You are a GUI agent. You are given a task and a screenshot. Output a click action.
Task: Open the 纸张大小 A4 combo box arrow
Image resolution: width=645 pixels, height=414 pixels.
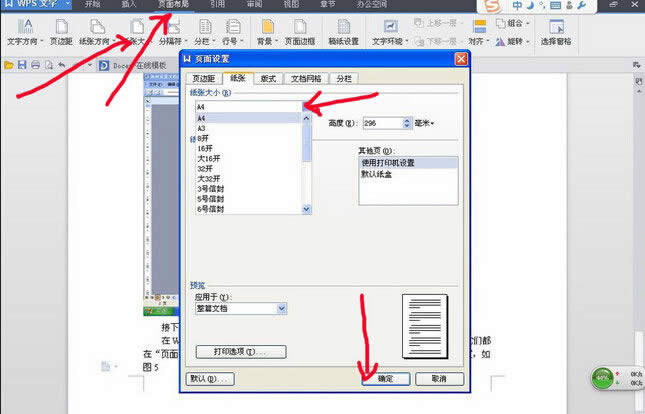(x=306, y=107)
